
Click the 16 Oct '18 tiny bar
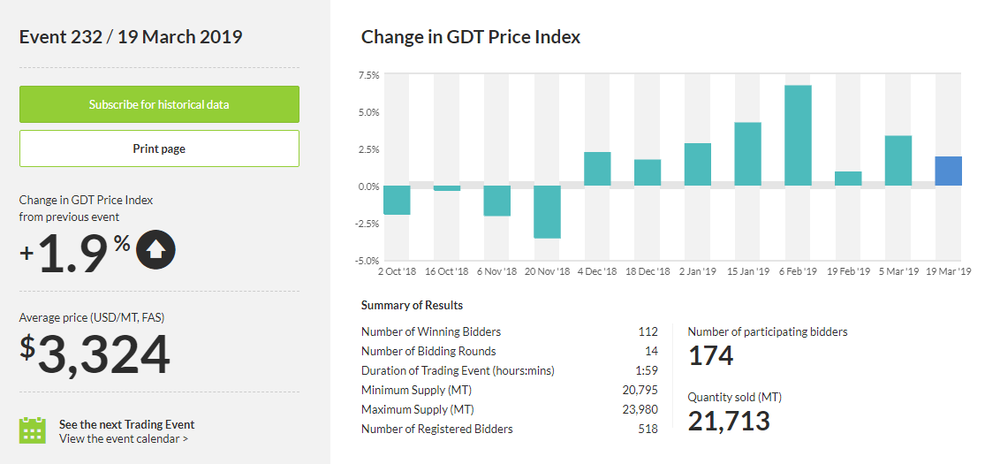tap(447, 188)
